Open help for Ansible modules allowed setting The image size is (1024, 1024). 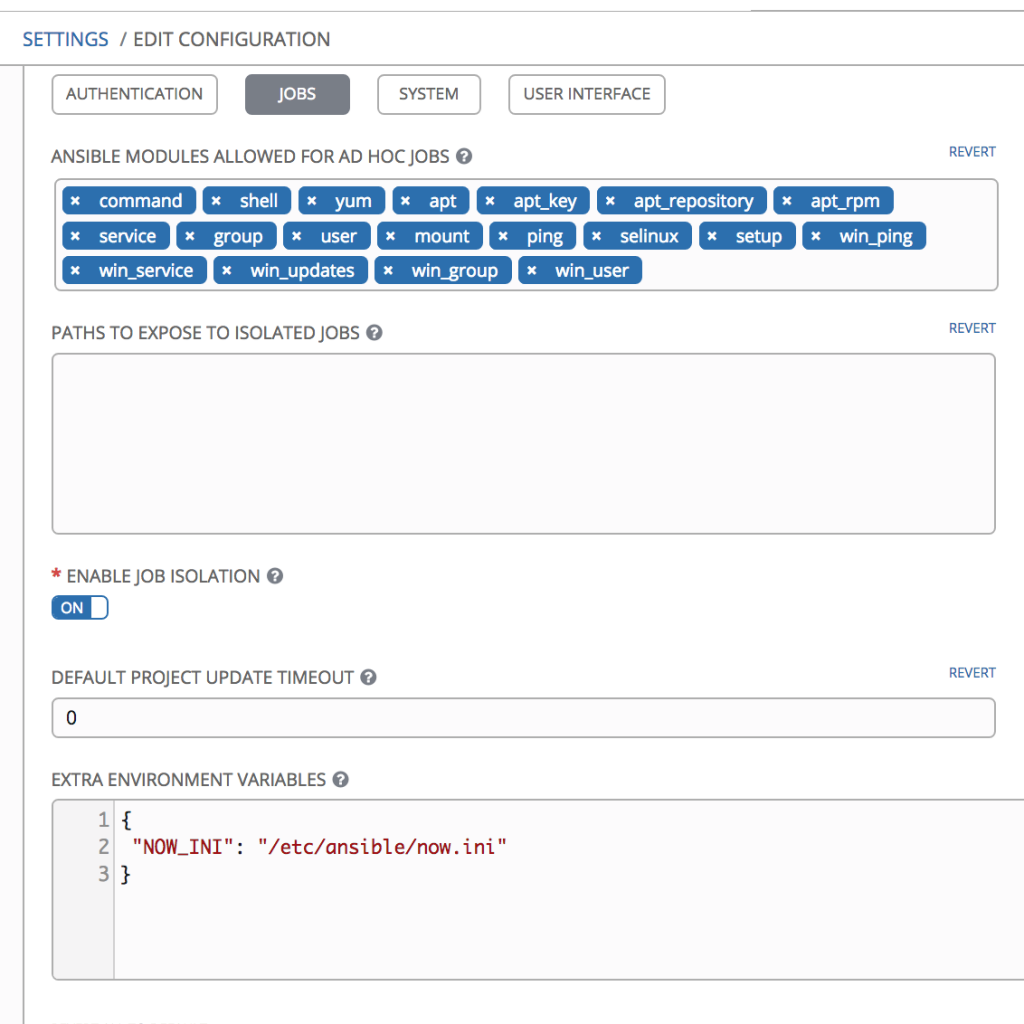[463, 156]
